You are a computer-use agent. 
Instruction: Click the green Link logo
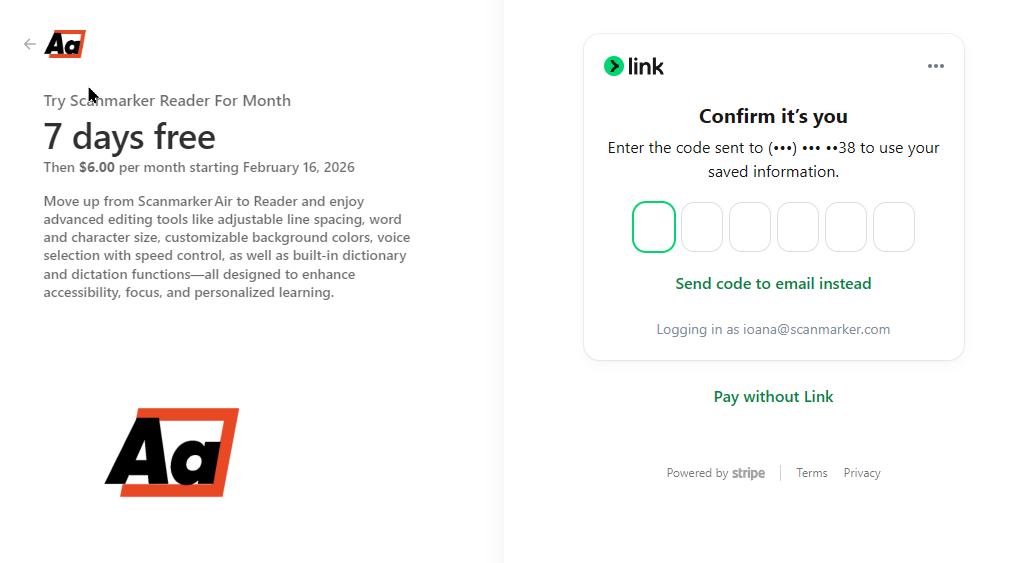(634, 67)
